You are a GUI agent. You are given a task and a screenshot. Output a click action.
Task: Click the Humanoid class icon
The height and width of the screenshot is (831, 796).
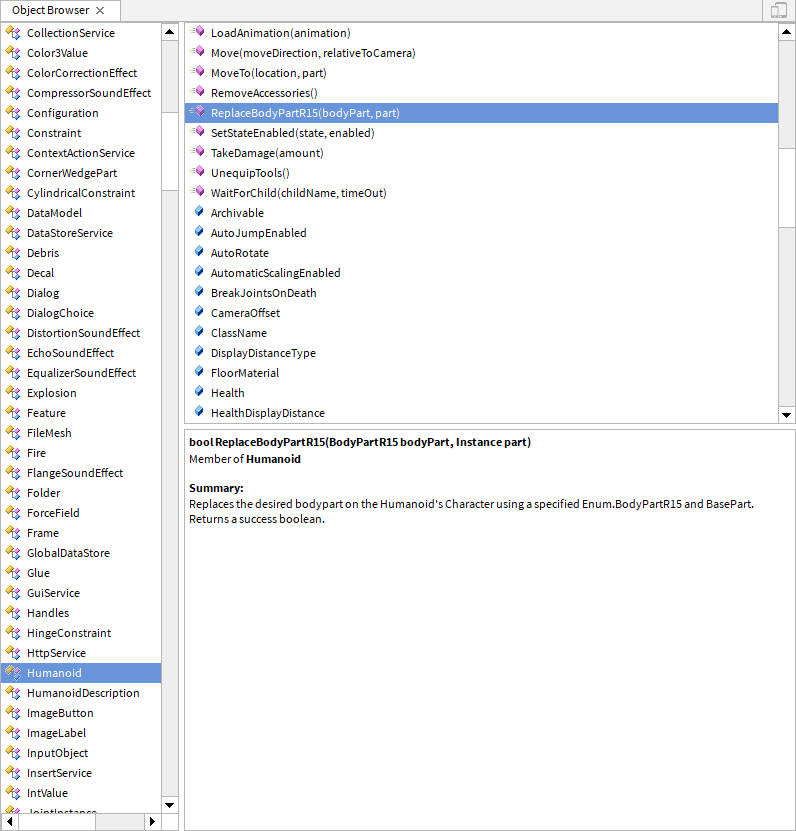pyautogui.click(x=13, y=673)
